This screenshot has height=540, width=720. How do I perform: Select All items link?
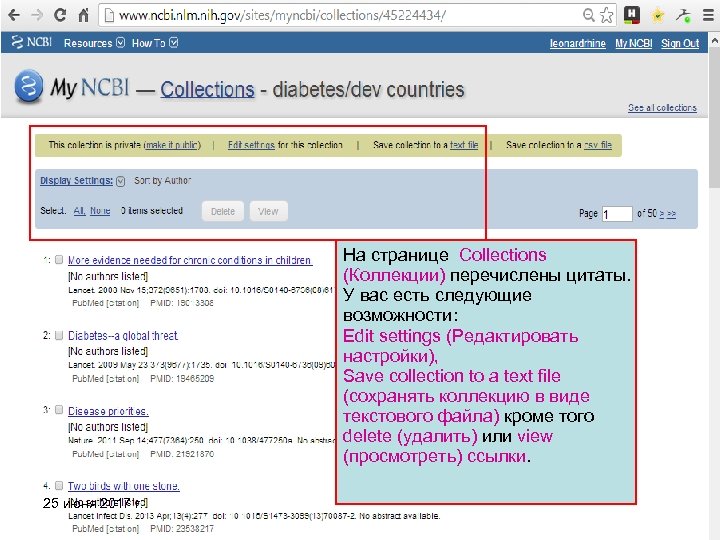click(x=79, y=211)
